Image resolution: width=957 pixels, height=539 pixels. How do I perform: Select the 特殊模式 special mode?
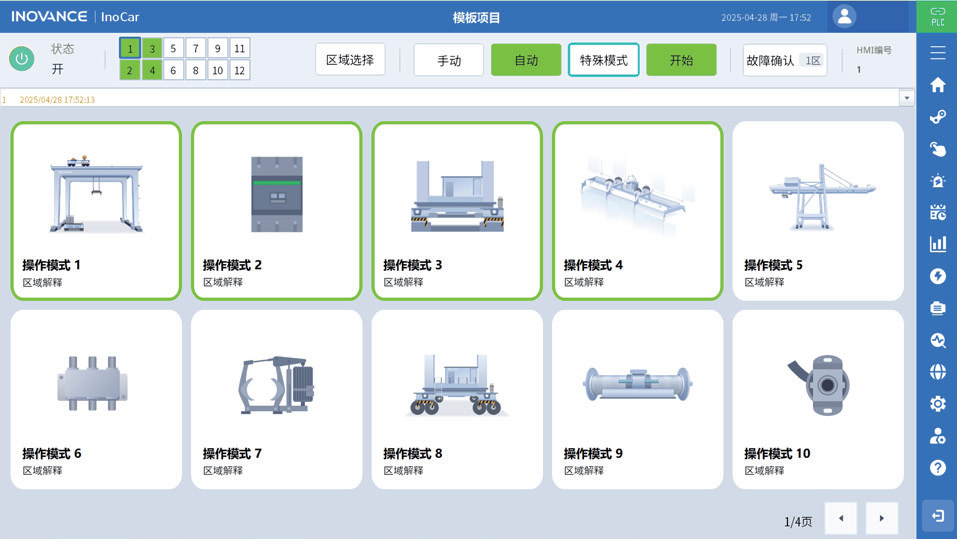pyautogui.click(x=603, y=60)
